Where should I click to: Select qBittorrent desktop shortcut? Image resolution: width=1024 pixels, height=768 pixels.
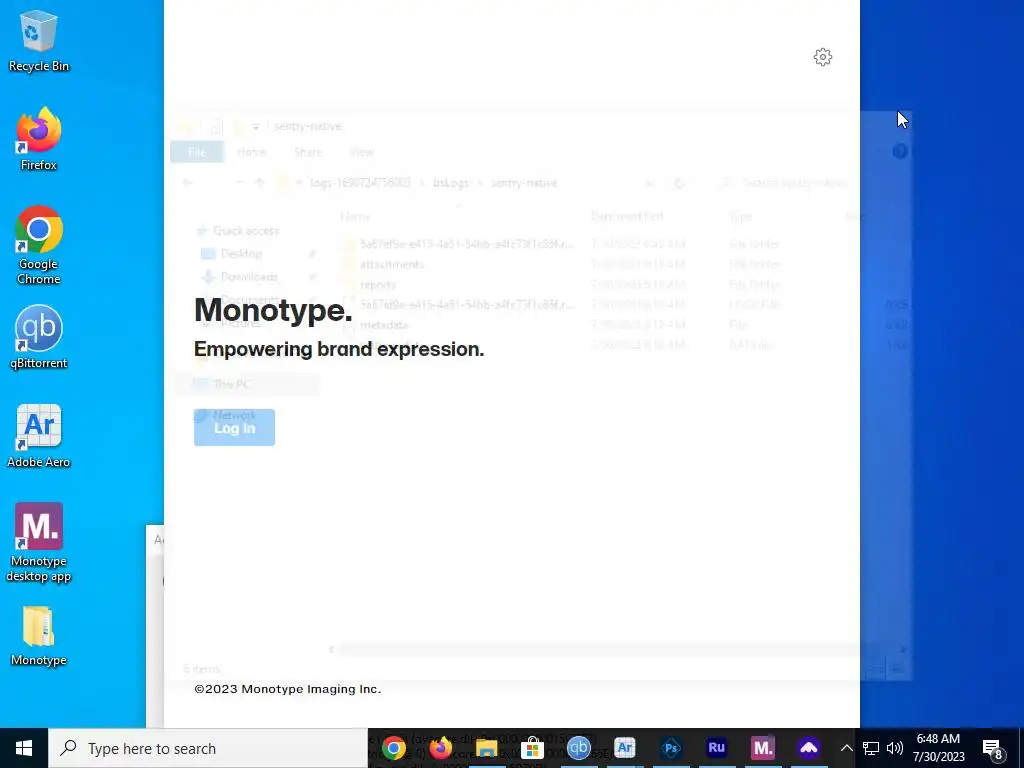click(39, 338)
